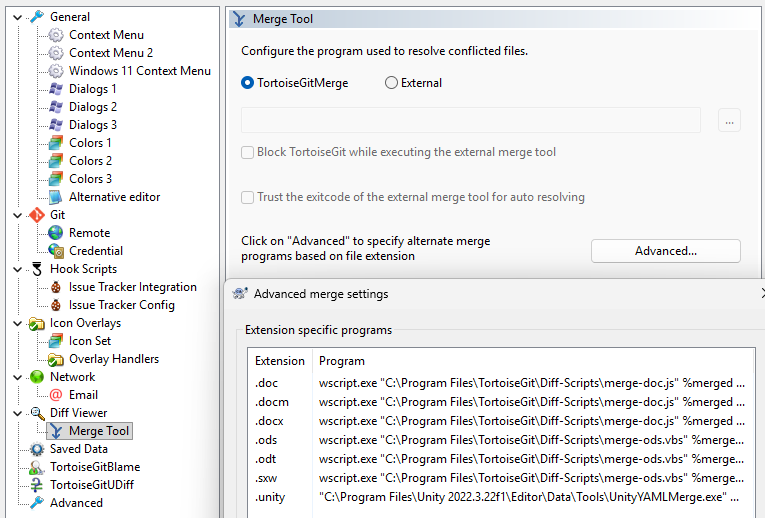The height and width of the screenshot is (518, 765).
Task: Collapse the General tree node
Action: [x=18, y=17]
